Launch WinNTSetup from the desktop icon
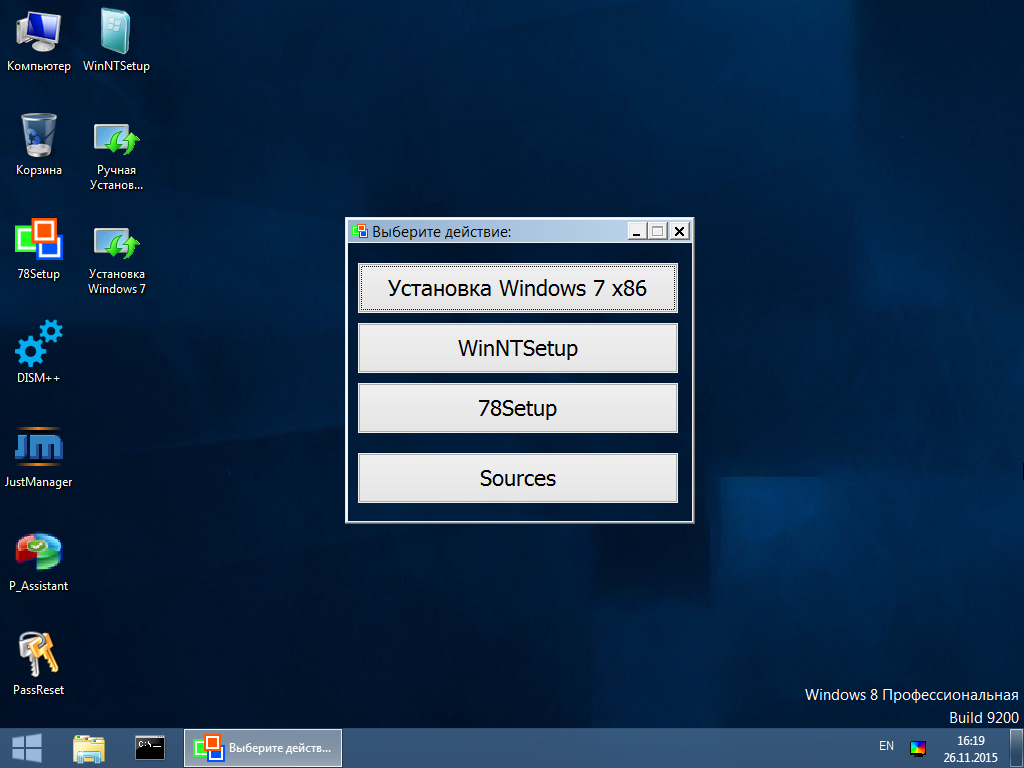This screenshot has height=768, width=1024. tap(116, 39)
